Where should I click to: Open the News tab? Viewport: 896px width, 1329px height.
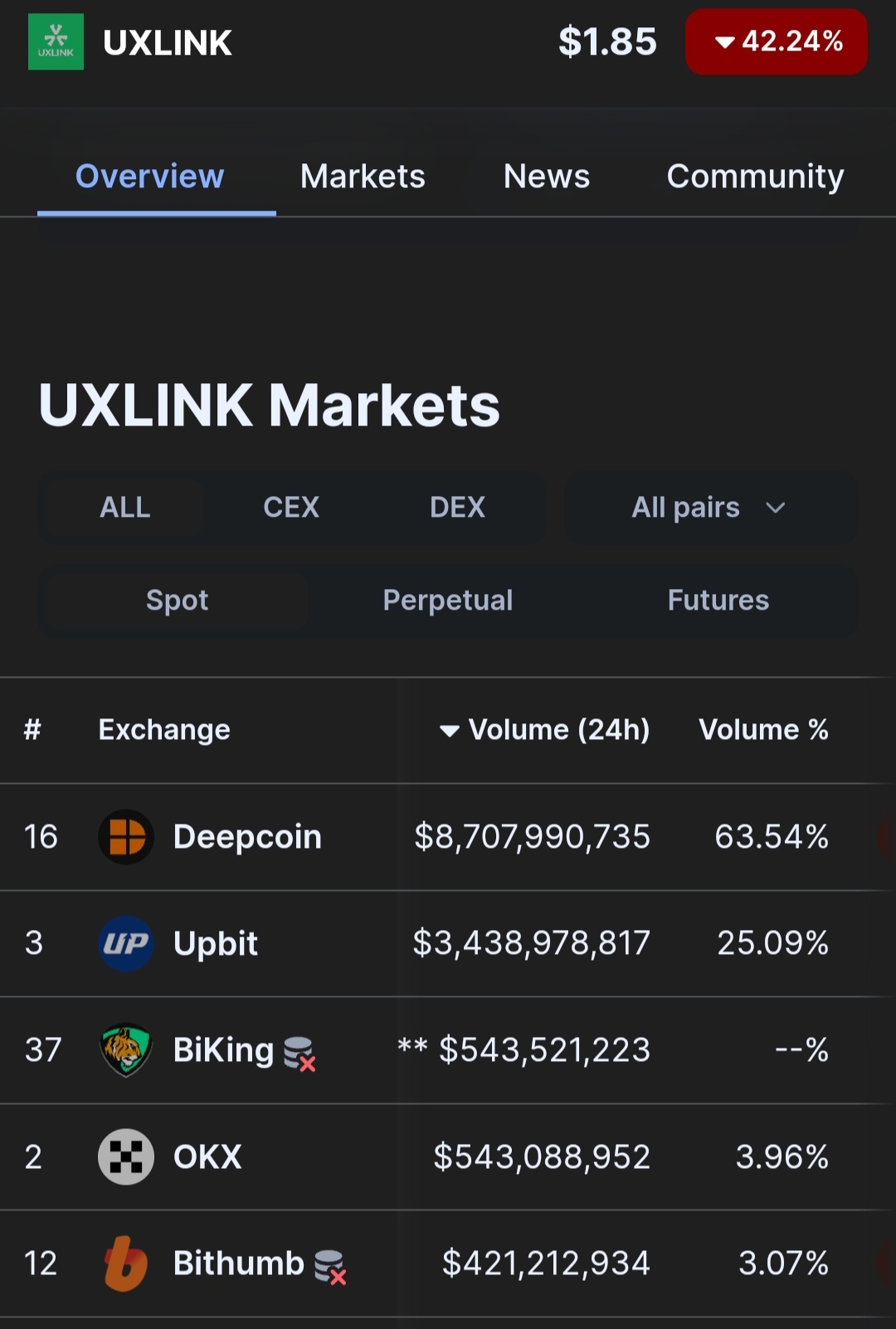[x=547, y=177]
